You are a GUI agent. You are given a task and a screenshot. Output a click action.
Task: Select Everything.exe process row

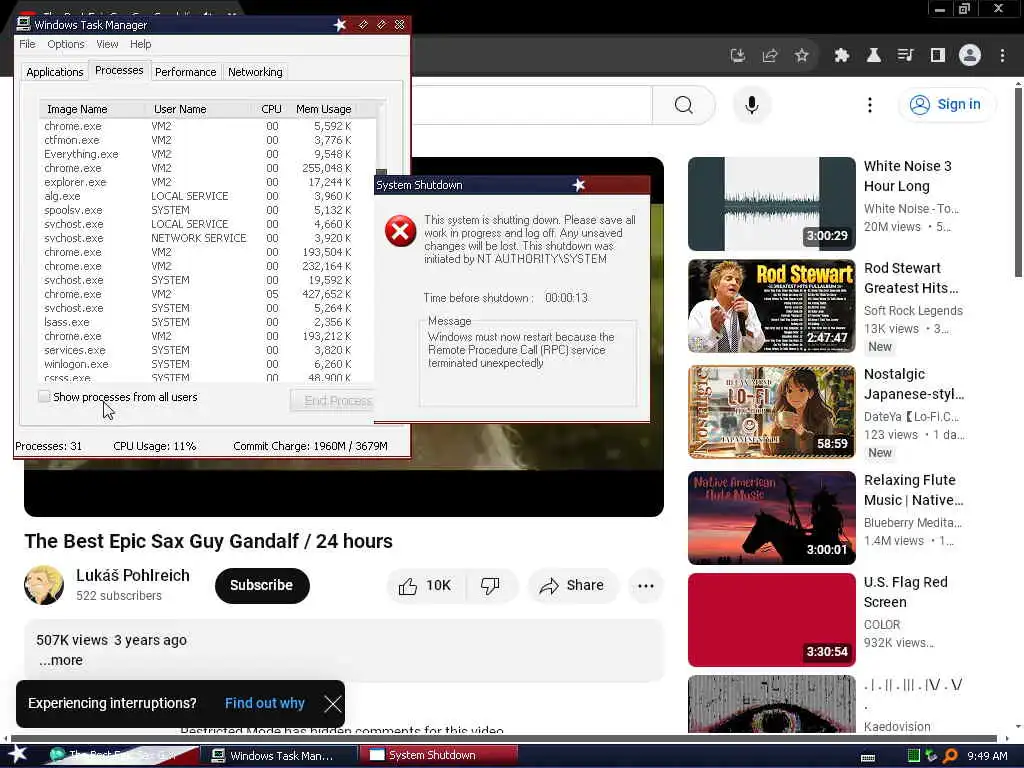(x=197, y=154)
